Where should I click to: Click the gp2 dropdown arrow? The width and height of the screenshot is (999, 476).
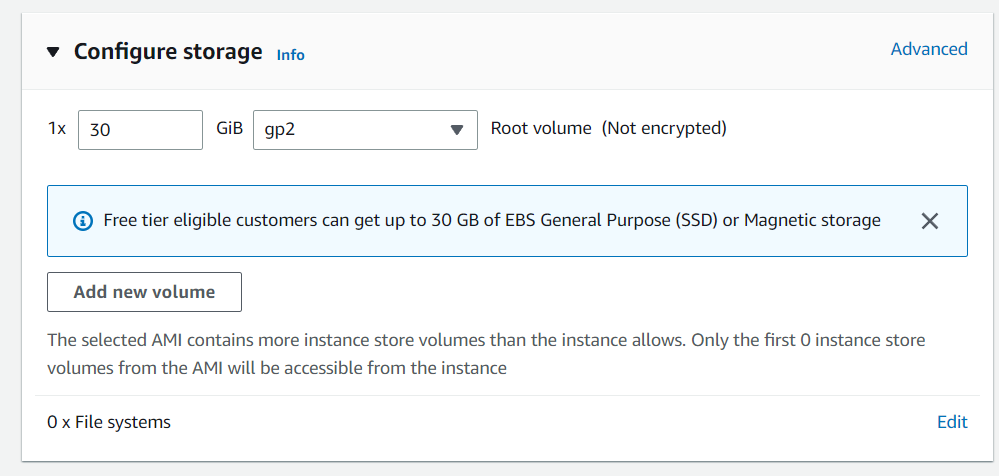point(457,130)
